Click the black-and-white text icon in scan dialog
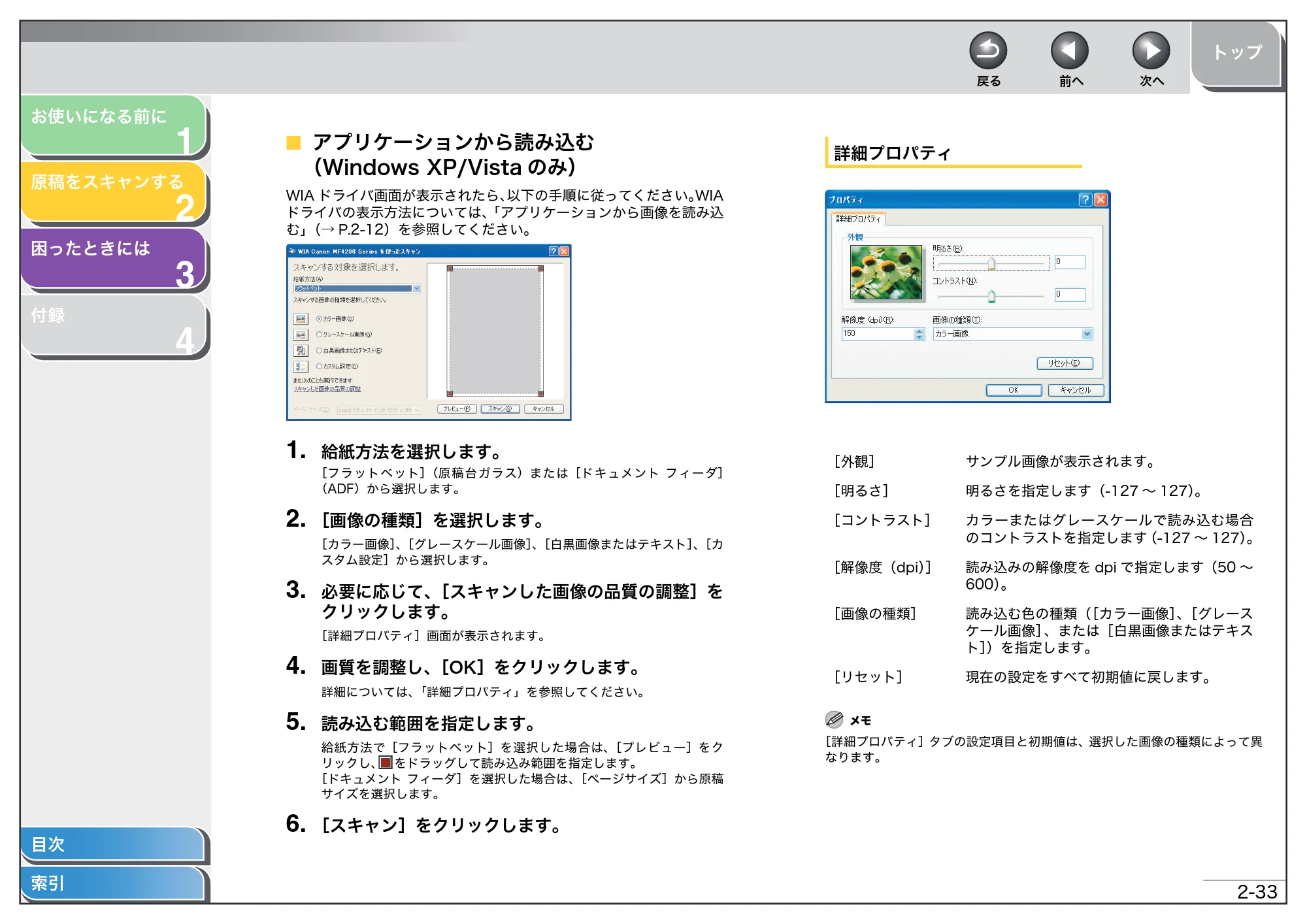 coord(301,350)
